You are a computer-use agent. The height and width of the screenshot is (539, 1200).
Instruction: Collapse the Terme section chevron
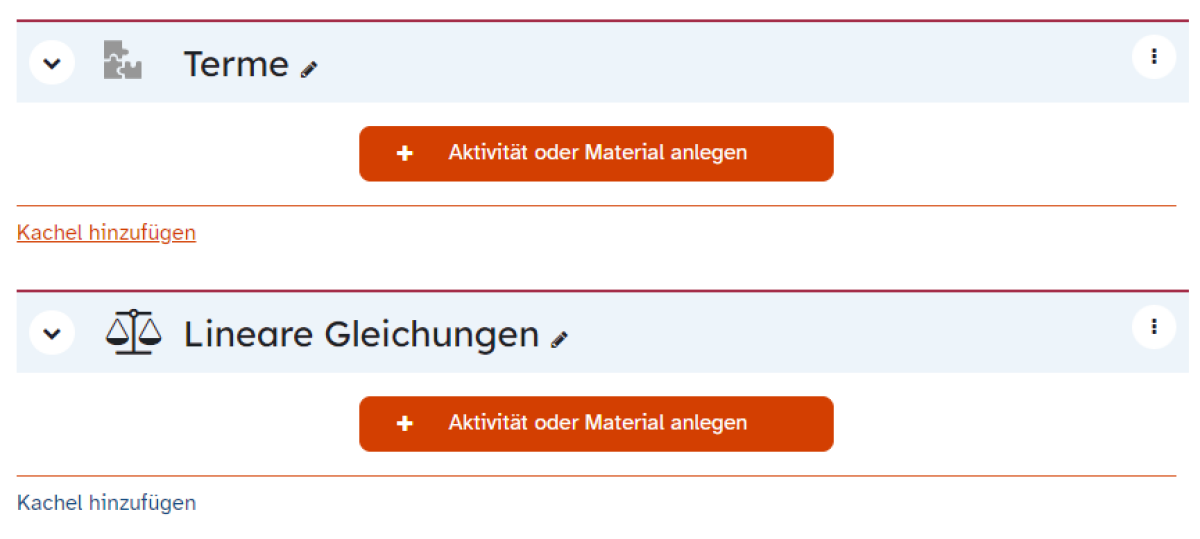(x=52, y=63)
